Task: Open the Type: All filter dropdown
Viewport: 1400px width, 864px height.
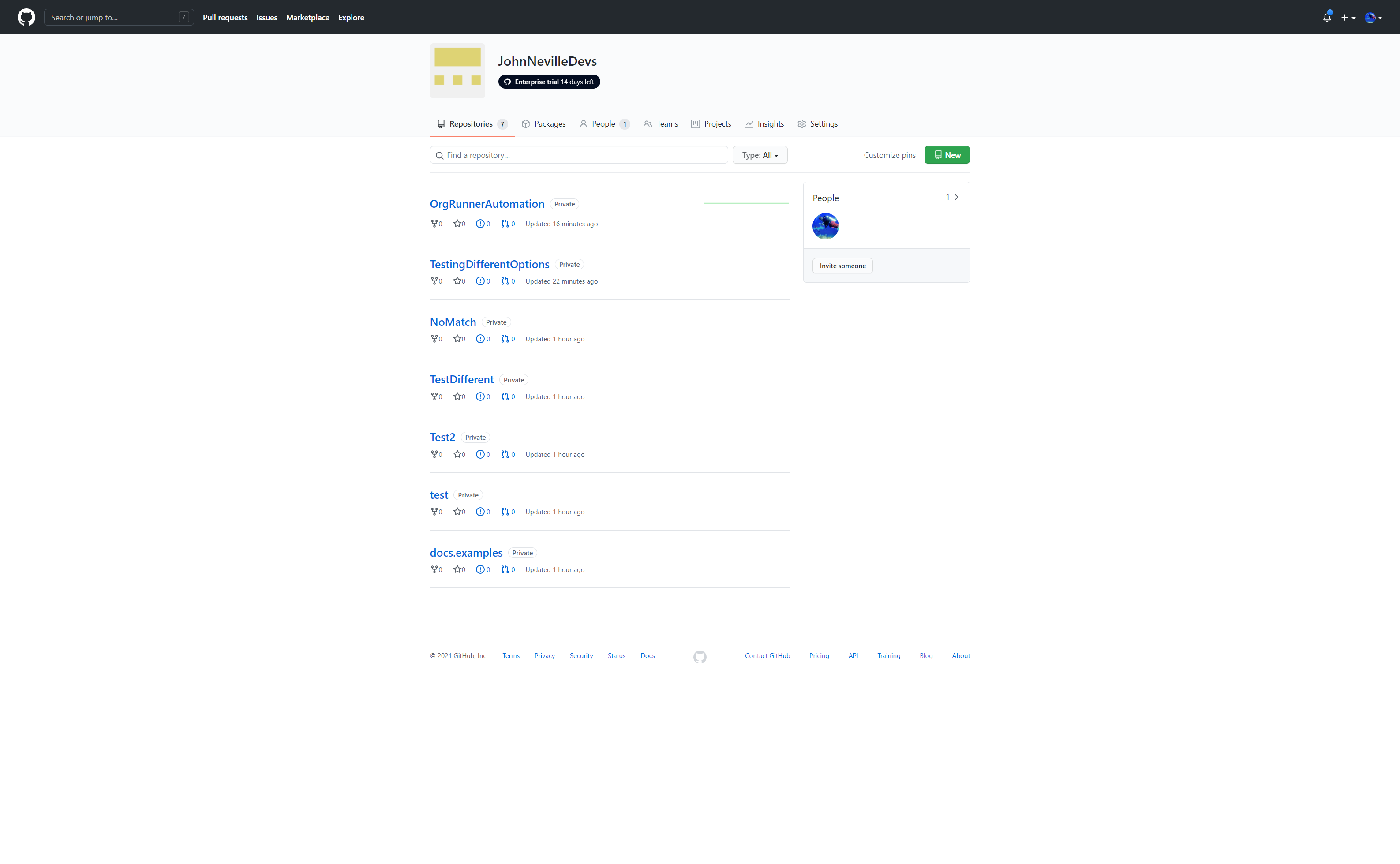Action: 760,155
